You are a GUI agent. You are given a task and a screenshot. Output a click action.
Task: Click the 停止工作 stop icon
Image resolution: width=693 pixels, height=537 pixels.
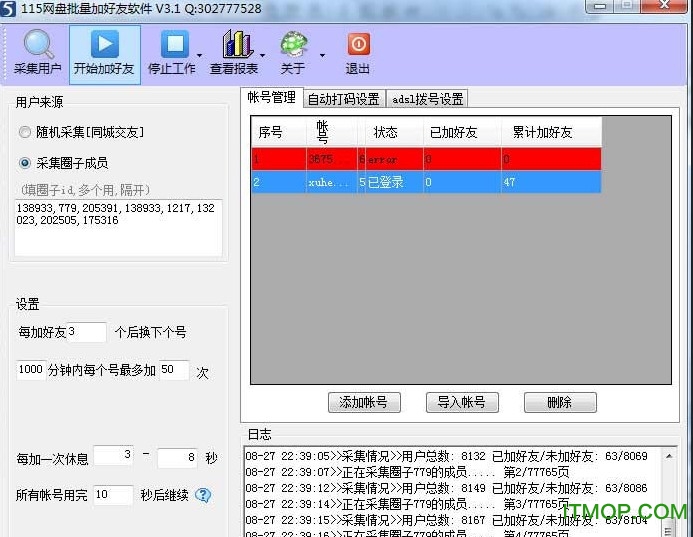pos(174,45)
